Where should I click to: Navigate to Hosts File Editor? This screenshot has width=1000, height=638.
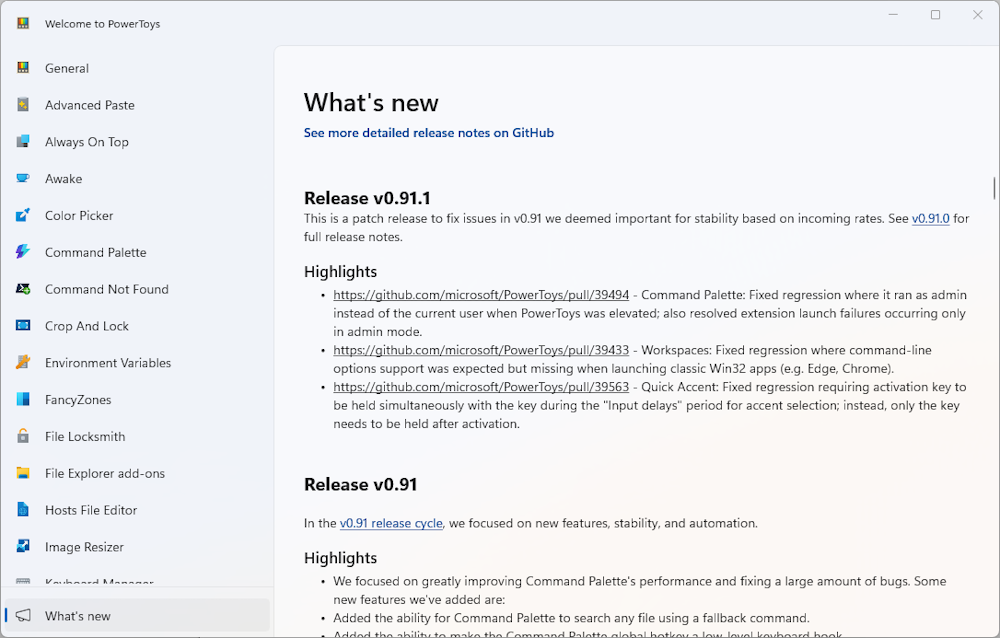[x=137, y=510]
